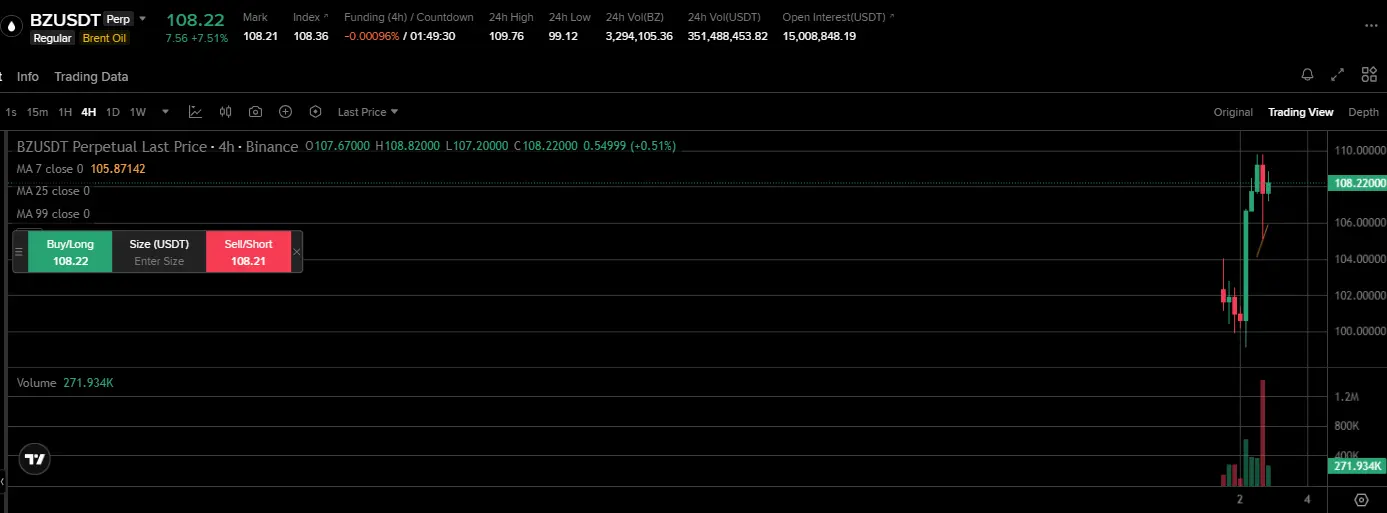Click the Sell/Short 108.21 button

[248, 251]
